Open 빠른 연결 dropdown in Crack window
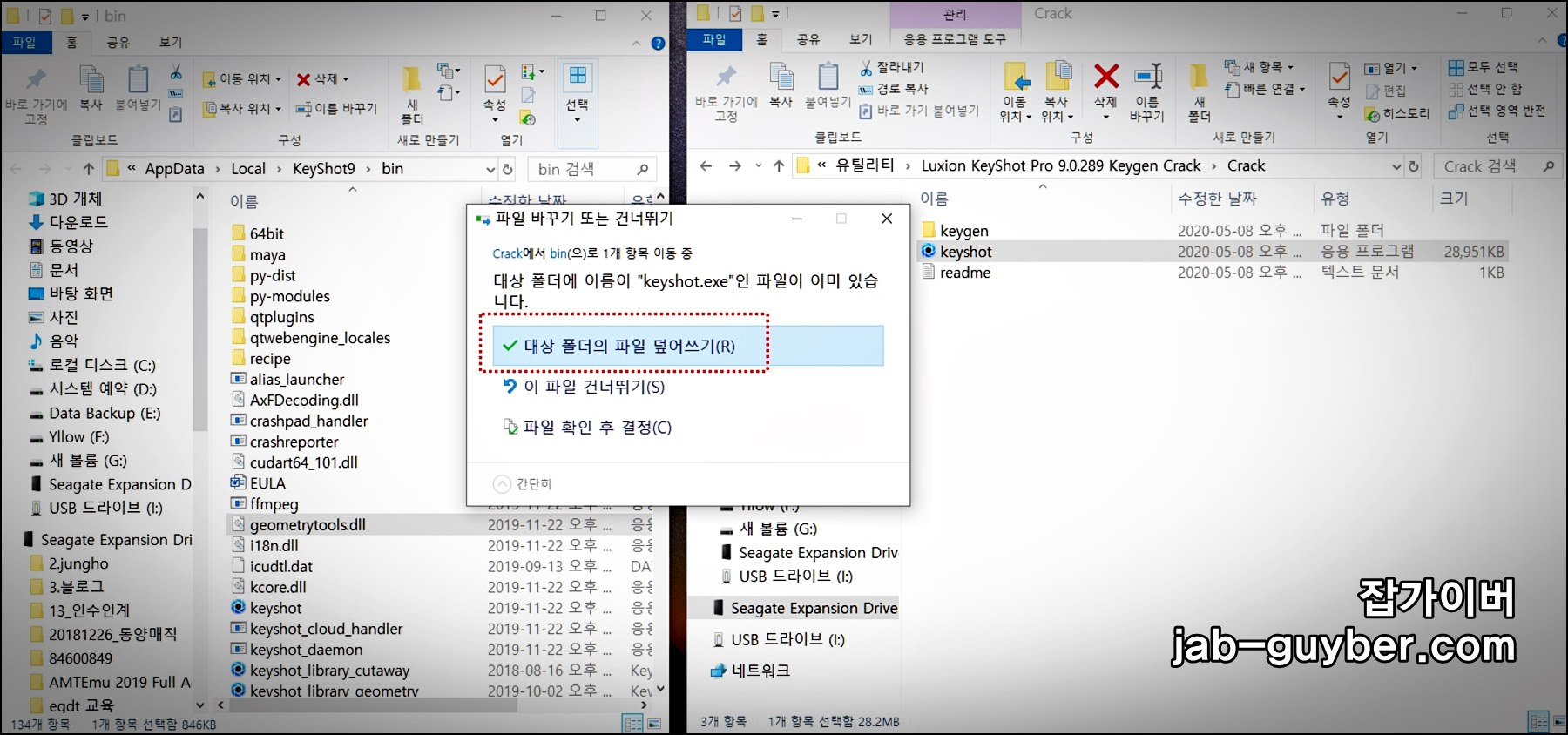This screenshot has height=735, width=1568. [x=1265, y=89]
